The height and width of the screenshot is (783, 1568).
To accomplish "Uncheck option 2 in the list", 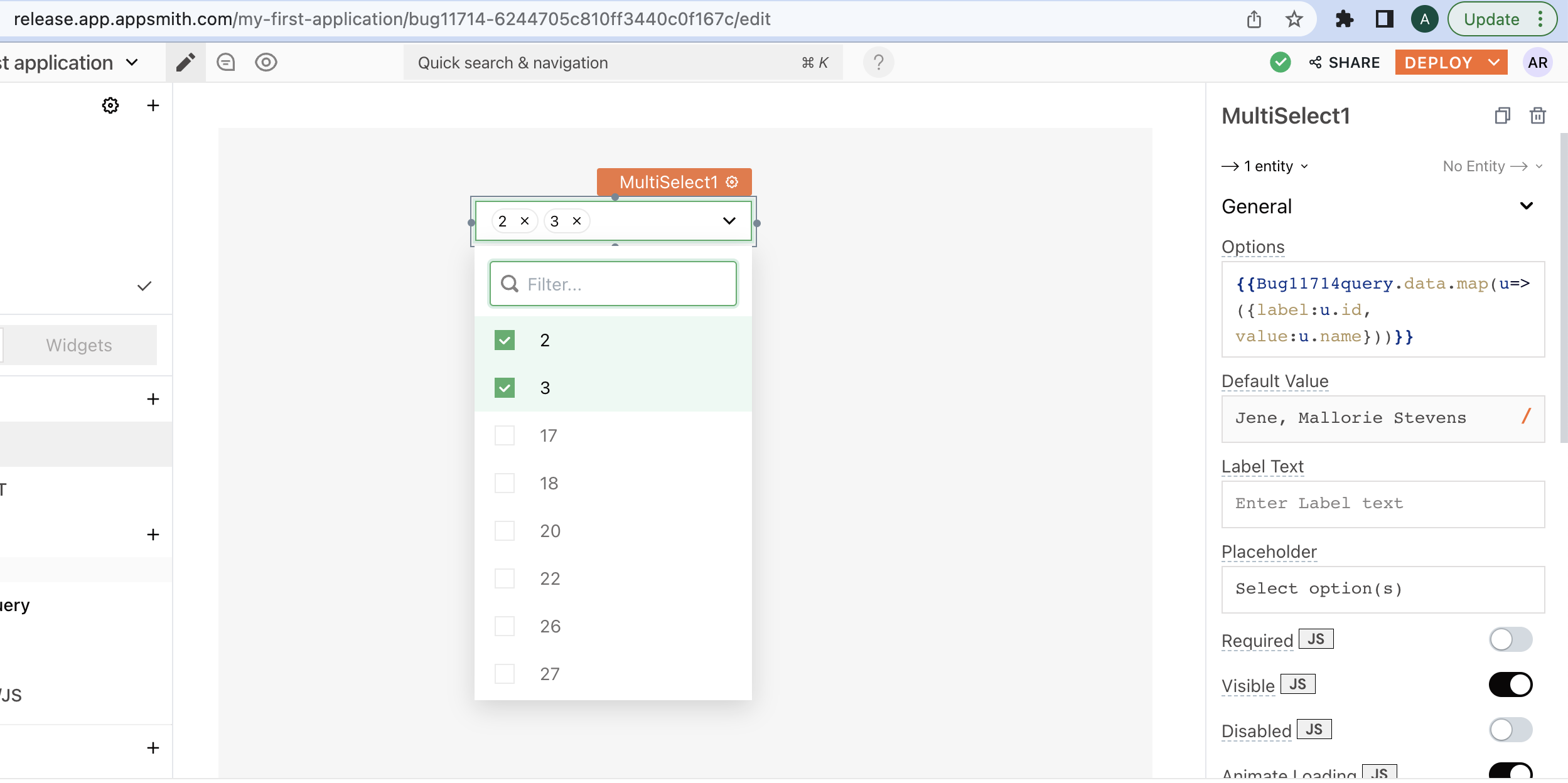I will tap(505, 340).
